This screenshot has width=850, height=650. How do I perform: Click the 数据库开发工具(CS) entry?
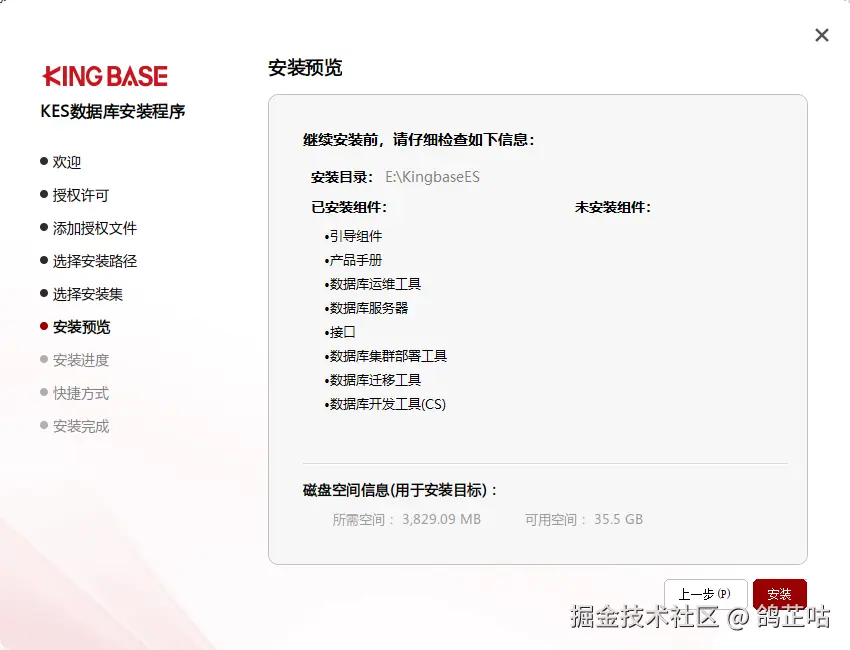(385, 404)
